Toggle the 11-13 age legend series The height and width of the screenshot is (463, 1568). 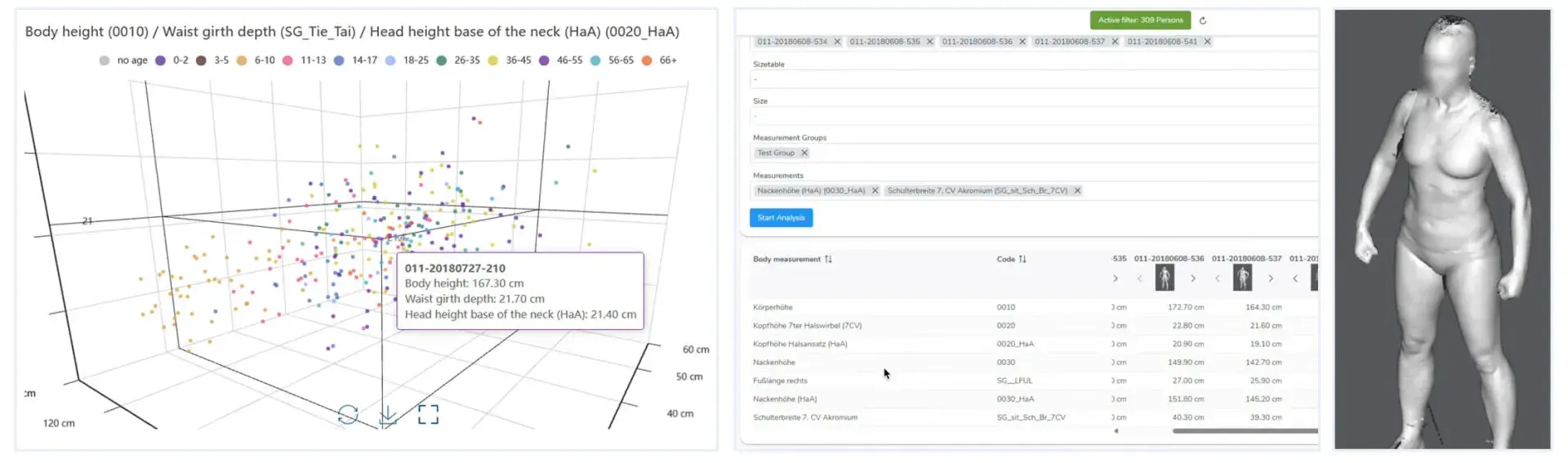(304, 60)
